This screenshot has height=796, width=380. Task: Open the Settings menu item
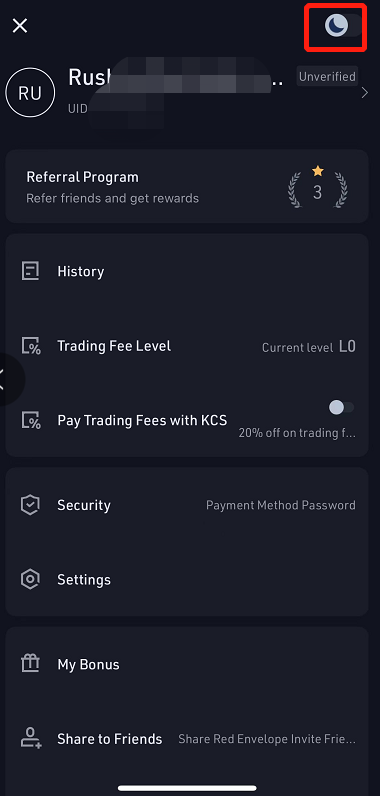(x=187, y=579)
